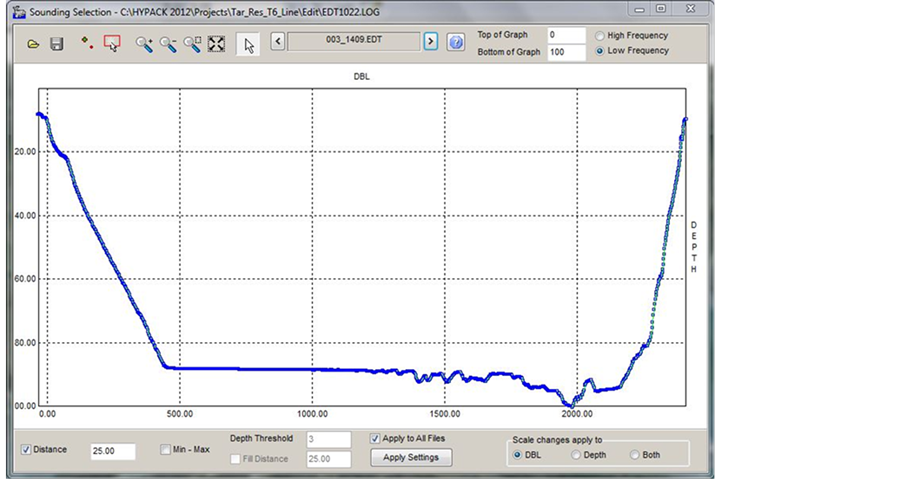This screenshot has height=479, width=903.
Task: Click the Bottom of Graph input field
Action: [566, 52]
